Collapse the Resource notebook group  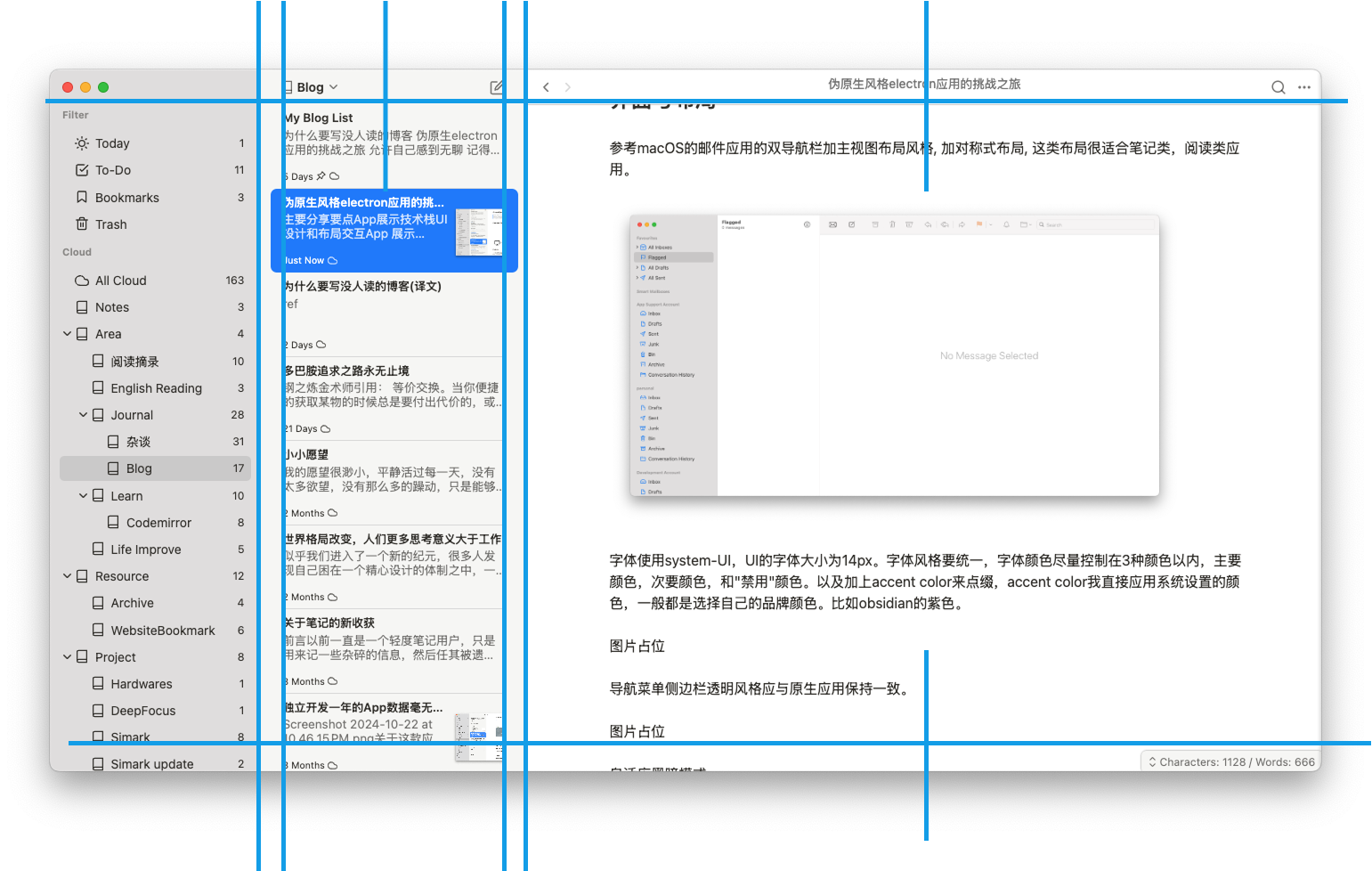pos(67,576)
